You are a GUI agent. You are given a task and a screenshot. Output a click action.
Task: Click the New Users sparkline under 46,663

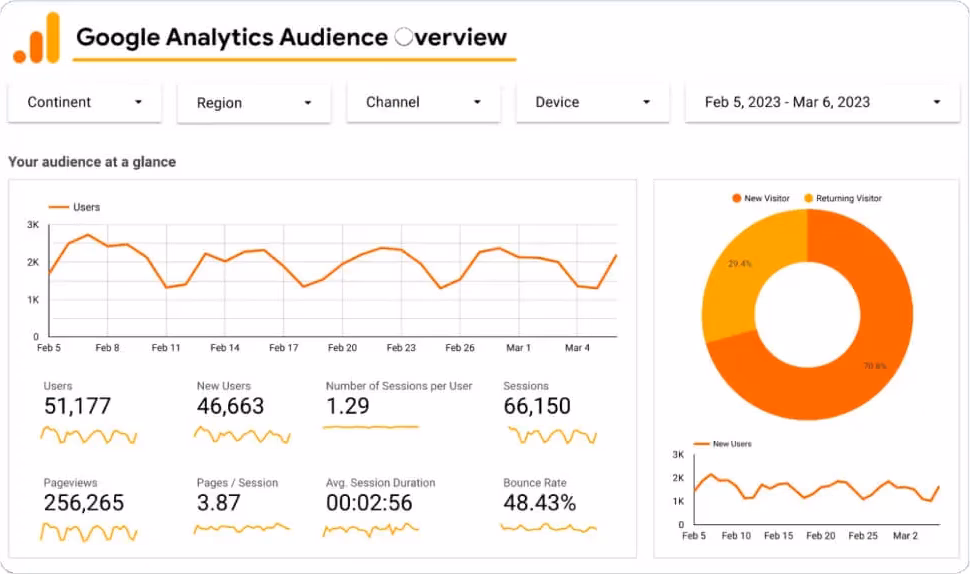click(242, 435)
